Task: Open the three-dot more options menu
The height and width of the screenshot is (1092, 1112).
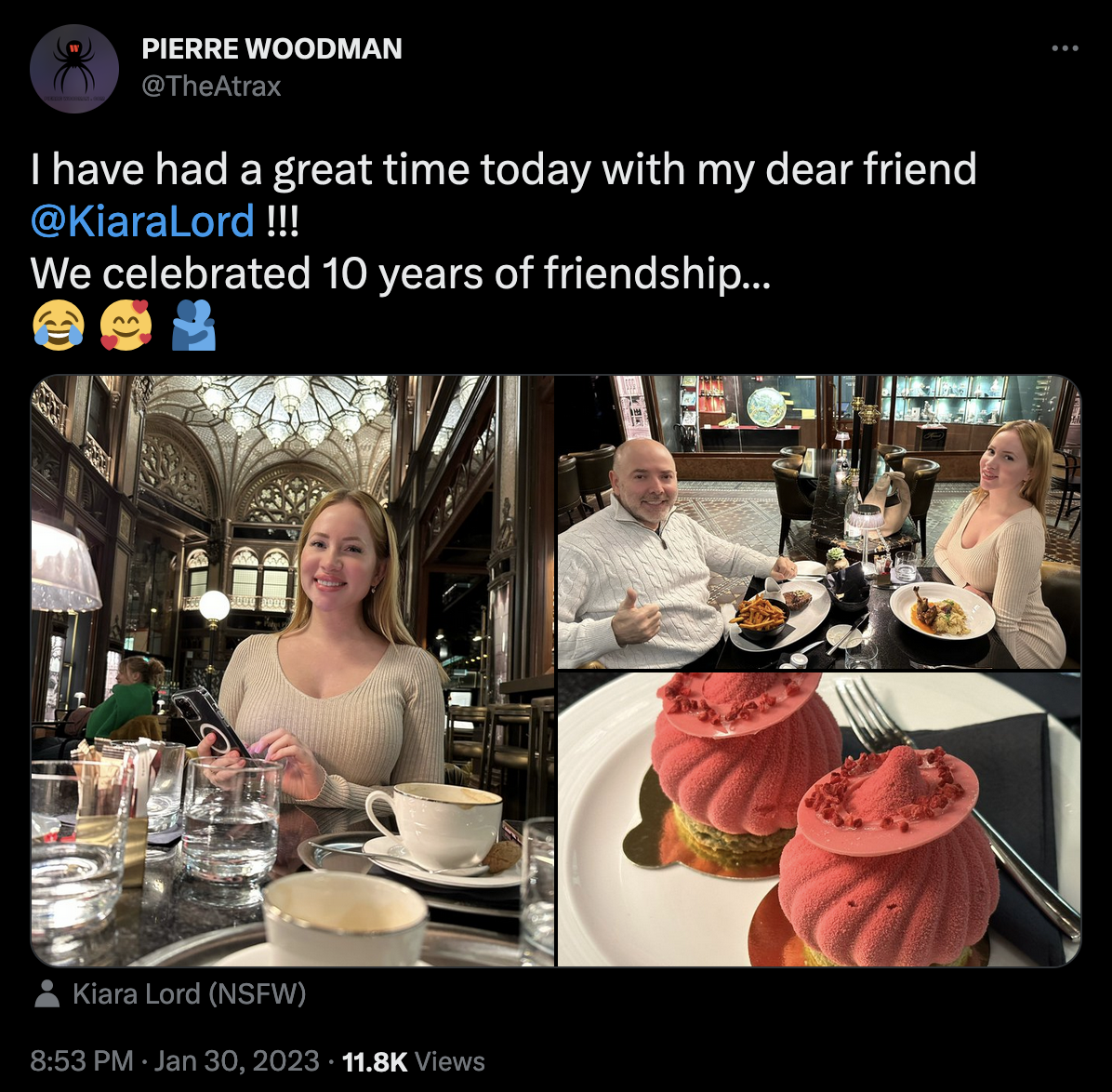Action: [1065, 48]
